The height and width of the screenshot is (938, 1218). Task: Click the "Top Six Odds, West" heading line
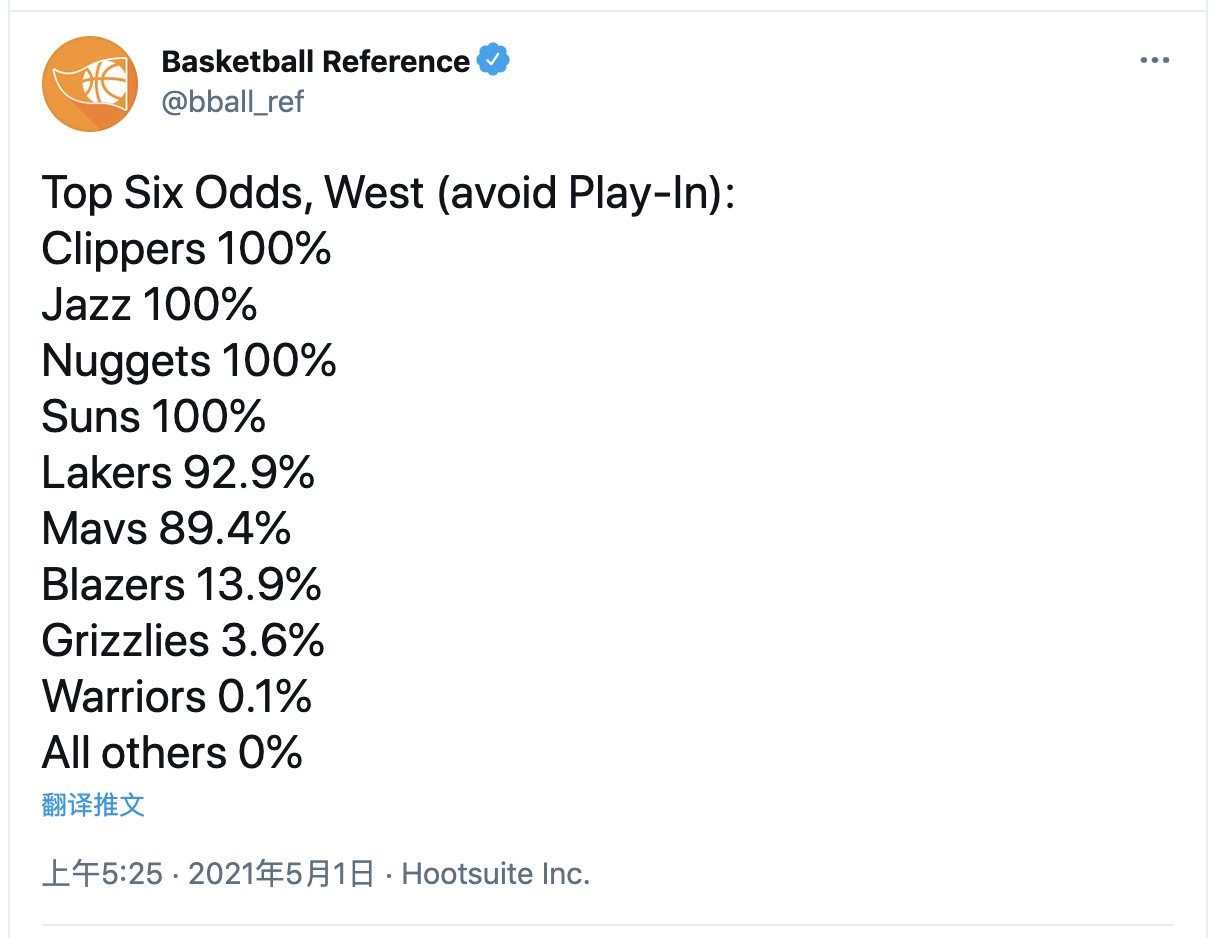point(388,193)
